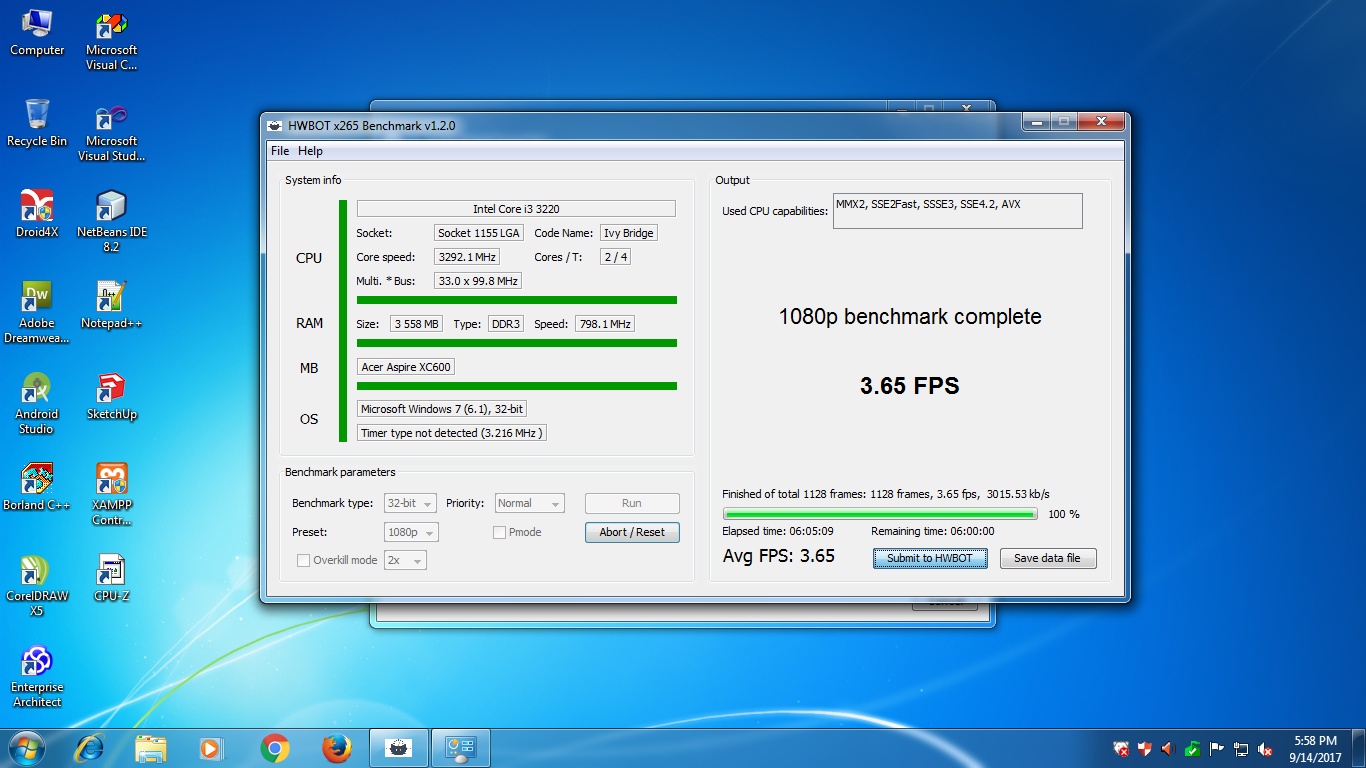This screenshot has height=768, width=1366.
Task: Open the network connection tray icon
Action: 1241,749
